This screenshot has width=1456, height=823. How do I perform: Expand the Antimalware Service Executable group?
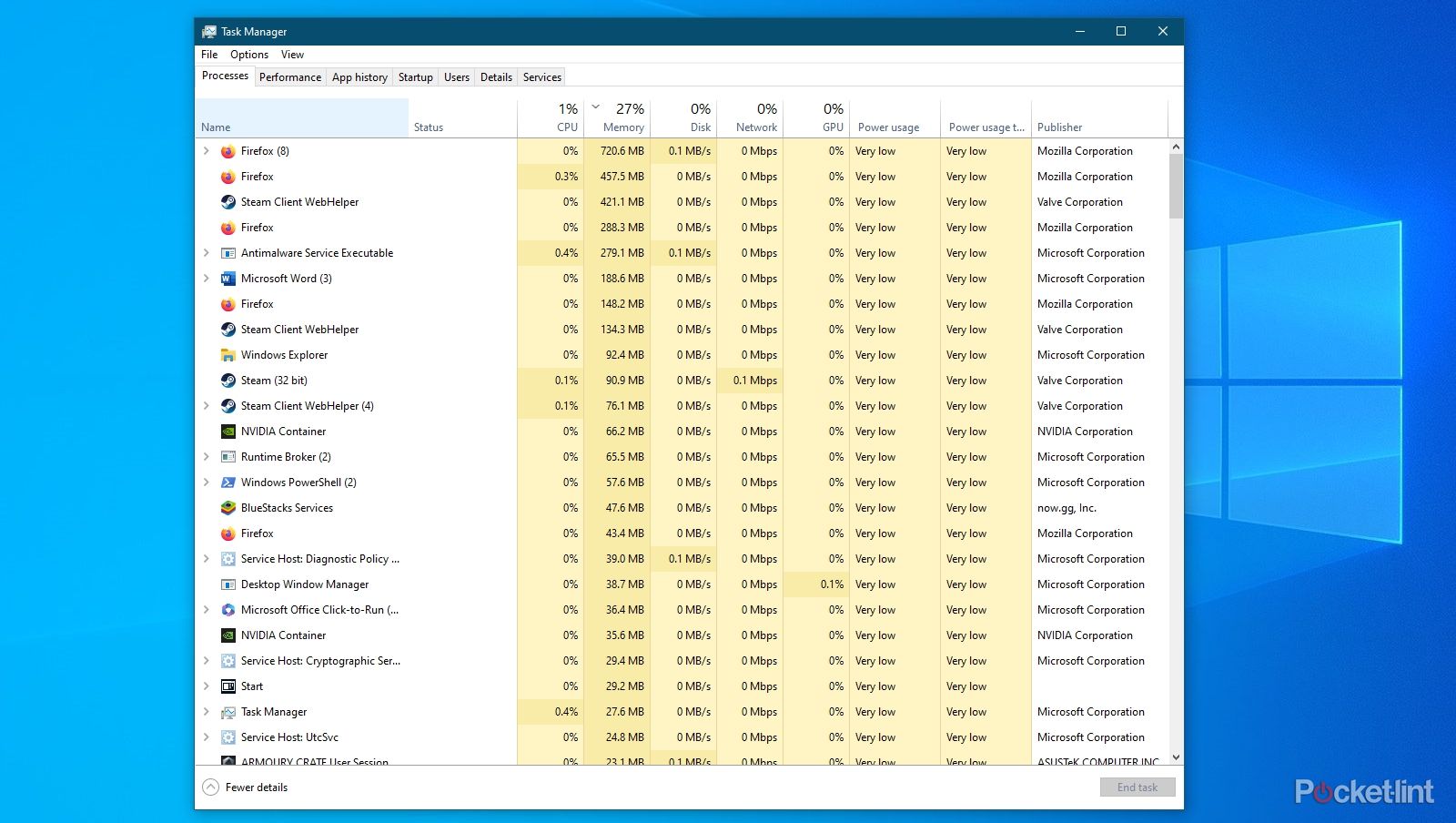point(207,253)
